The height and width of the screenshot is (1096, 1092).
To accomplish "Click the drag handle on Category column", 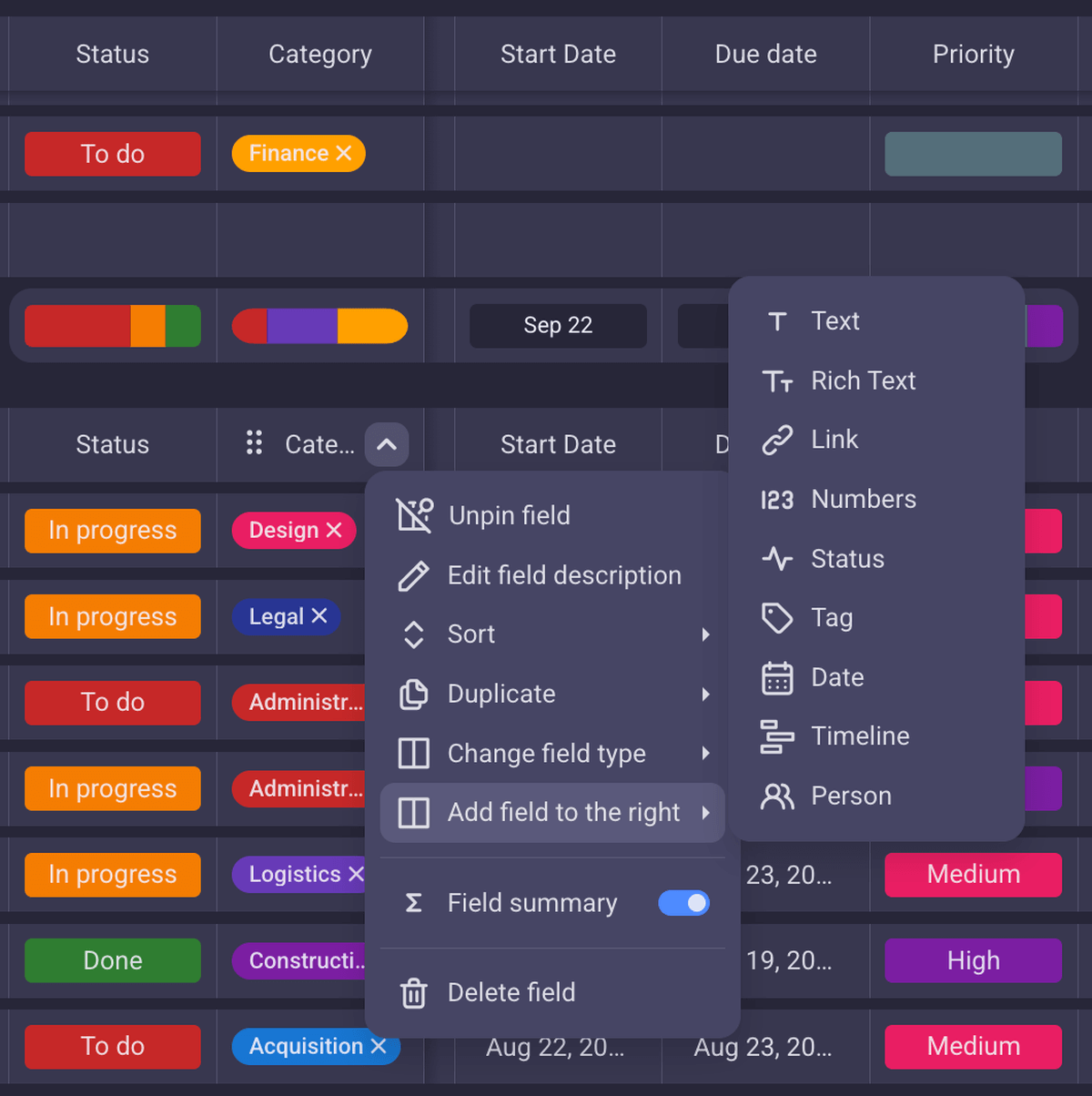I will pos(254,443).
